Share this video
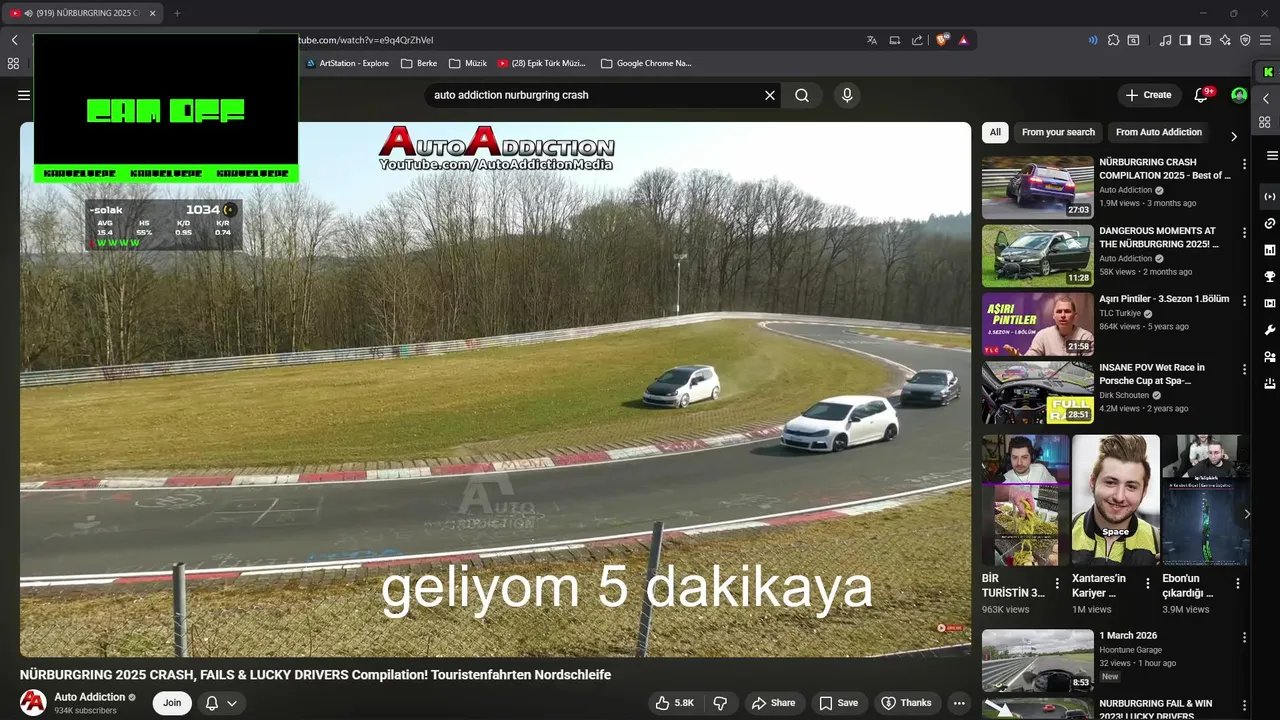 click(773, 703)
